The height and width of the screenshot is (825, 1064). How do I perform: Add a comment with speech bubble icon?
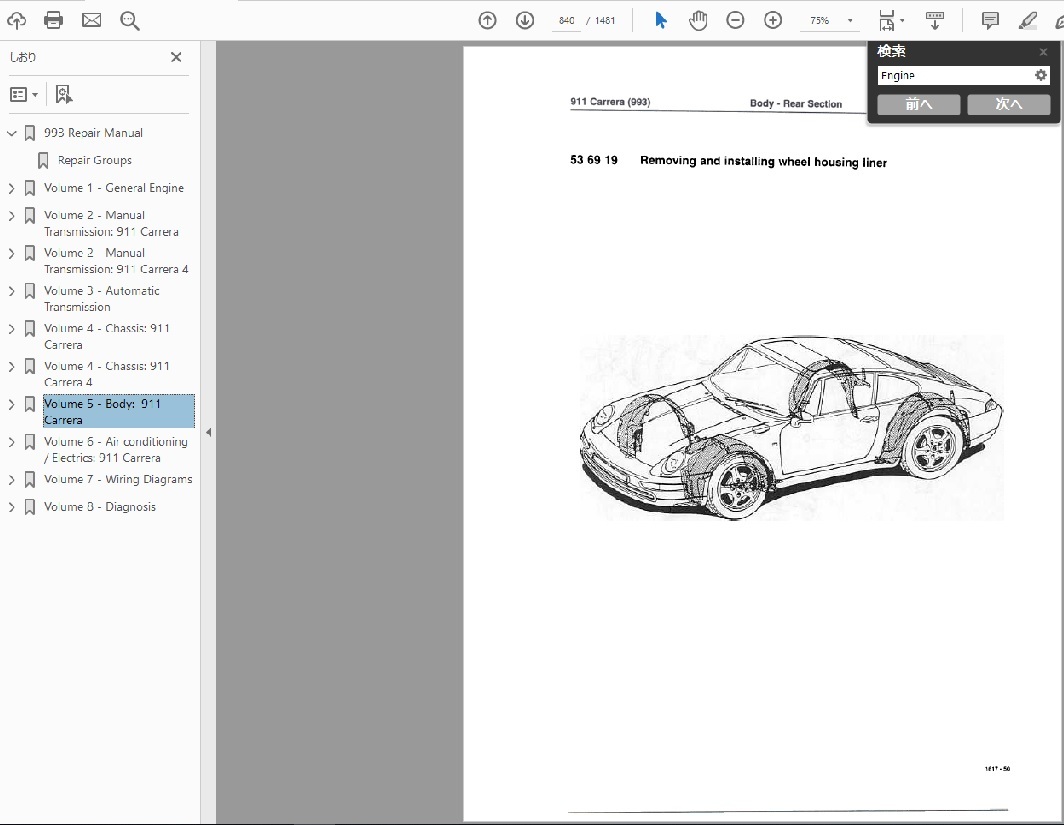[990, 20]
